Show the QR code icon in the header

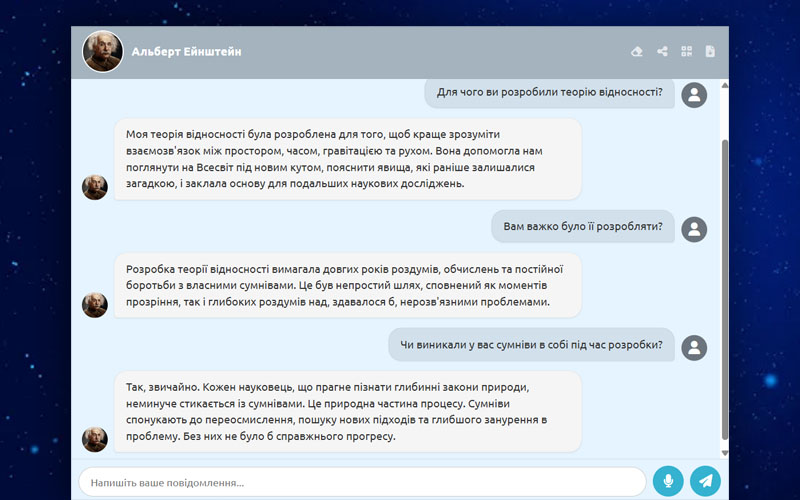(x=687, y=52)
